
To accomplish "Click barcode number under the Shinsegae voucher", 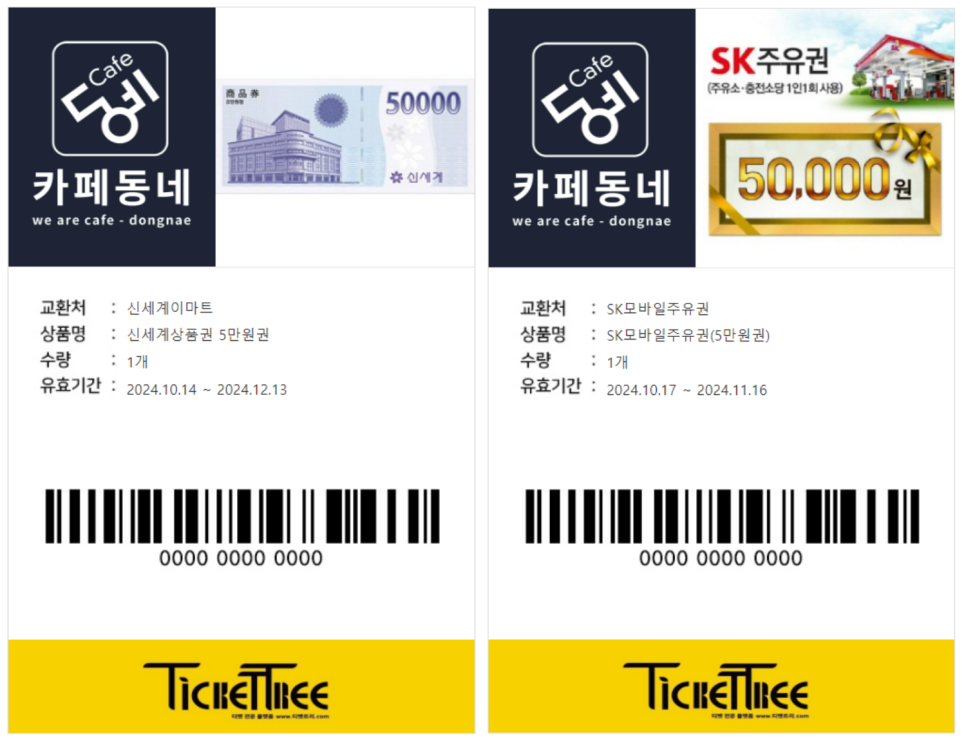I will (241, 559).
